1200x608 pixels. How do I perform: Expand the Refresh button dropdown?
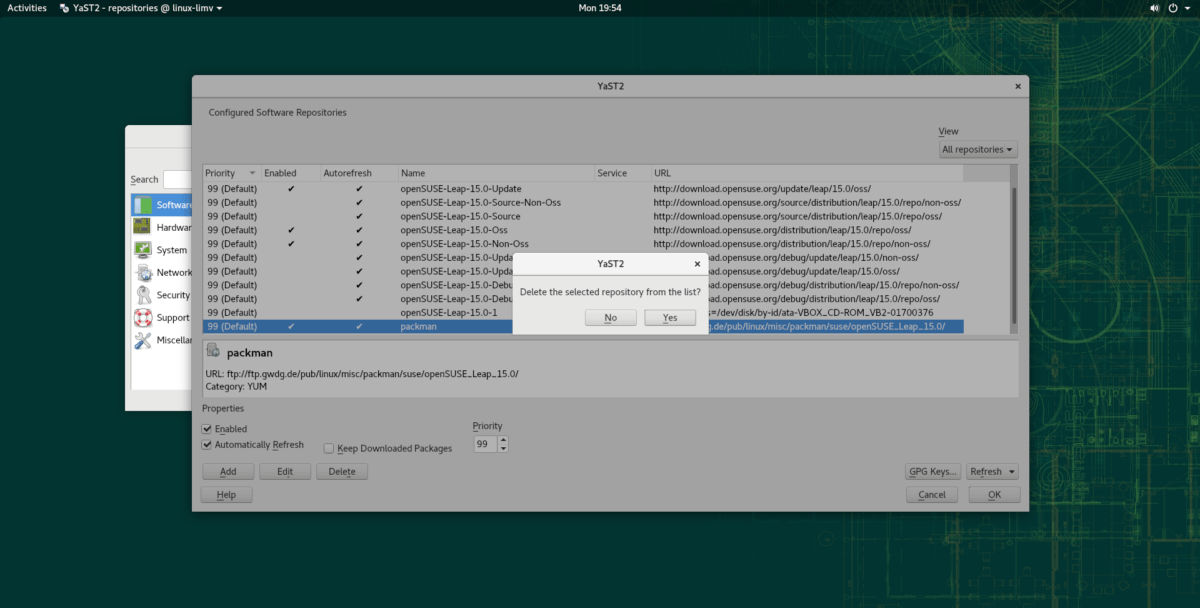click(x=1011, y=472)
